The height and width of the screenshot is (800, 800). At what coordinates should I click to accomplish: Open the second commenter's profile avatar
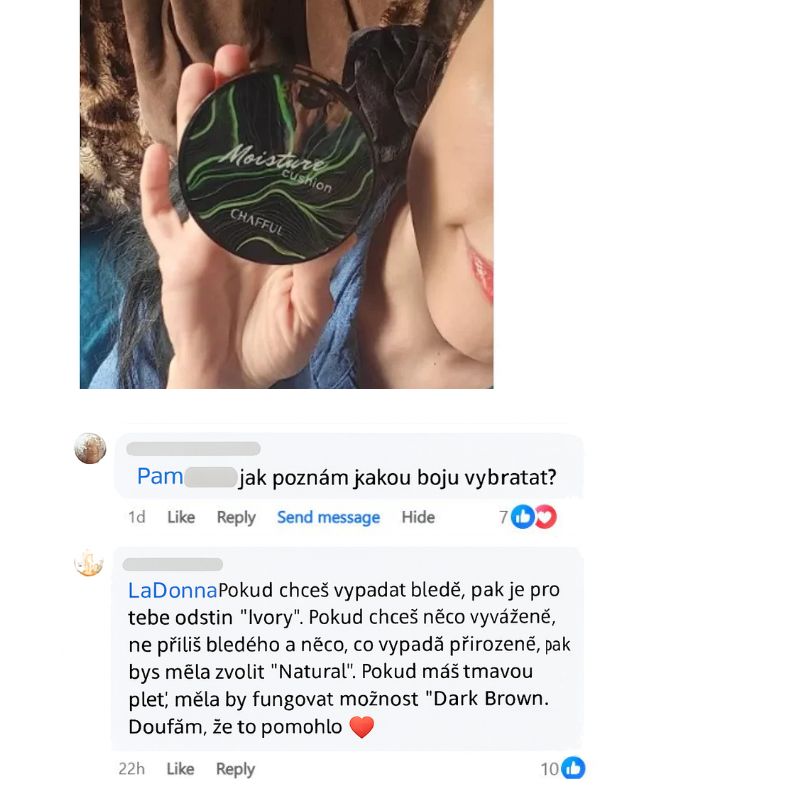point(89,562)
